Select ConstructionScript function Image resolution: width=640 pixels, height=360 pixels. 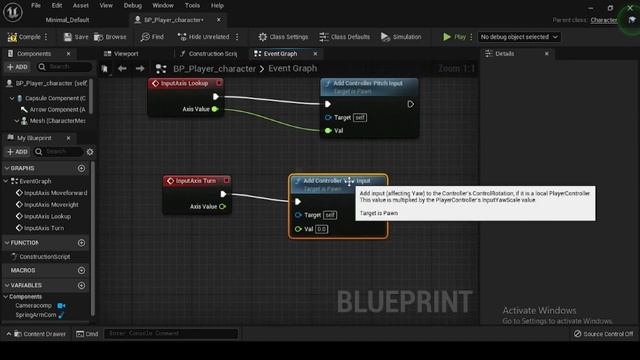pos(41,257)
